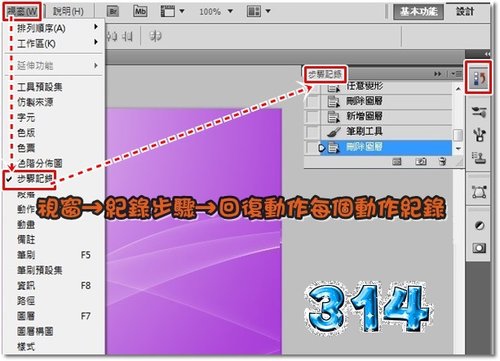This screenshot has height=361, width=500.
Task: Switch to the 設計 workspace
Action: point(465,12)
